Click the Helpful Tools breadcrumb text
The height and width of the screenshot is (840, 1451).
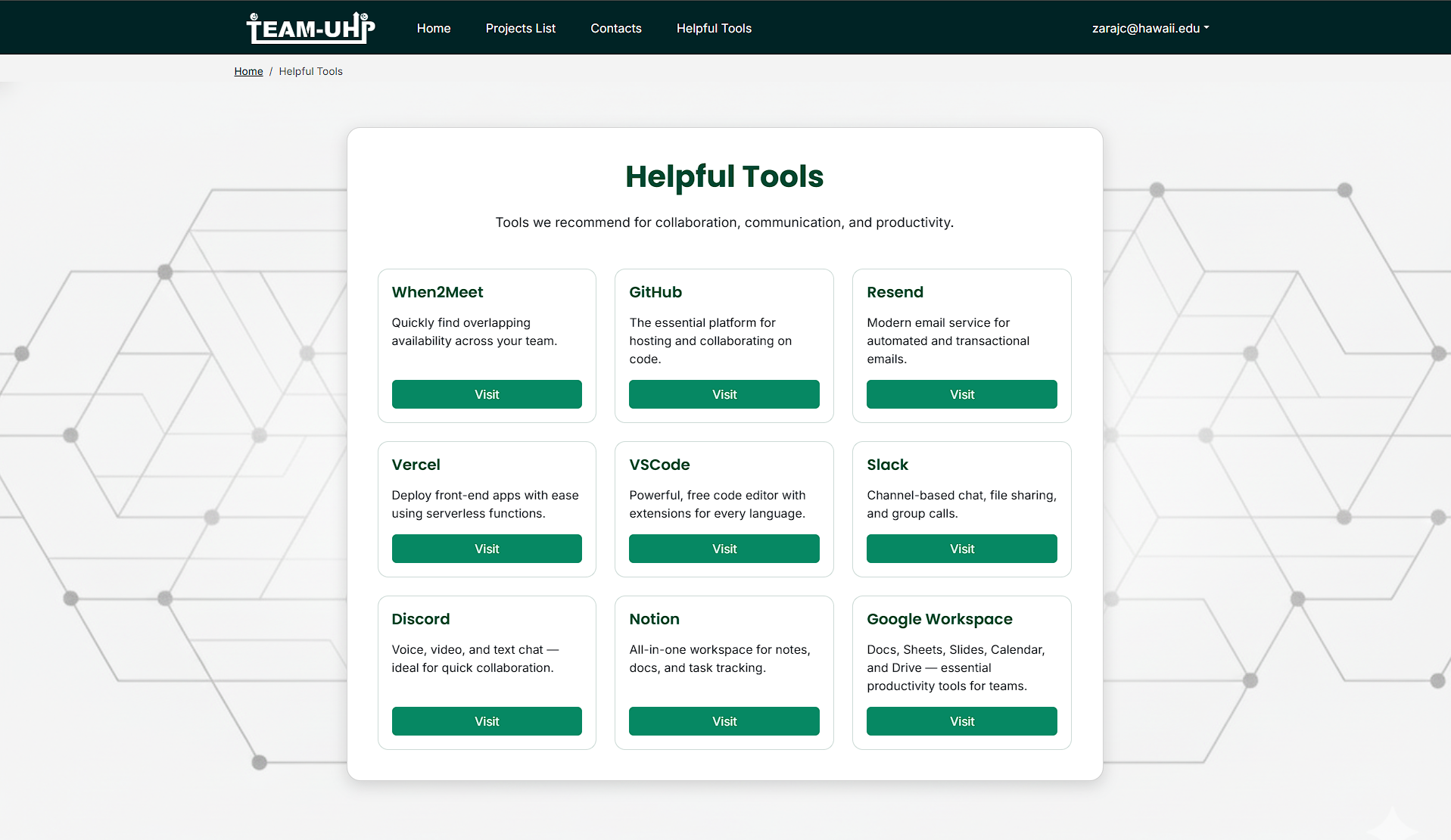pos(310,71)
